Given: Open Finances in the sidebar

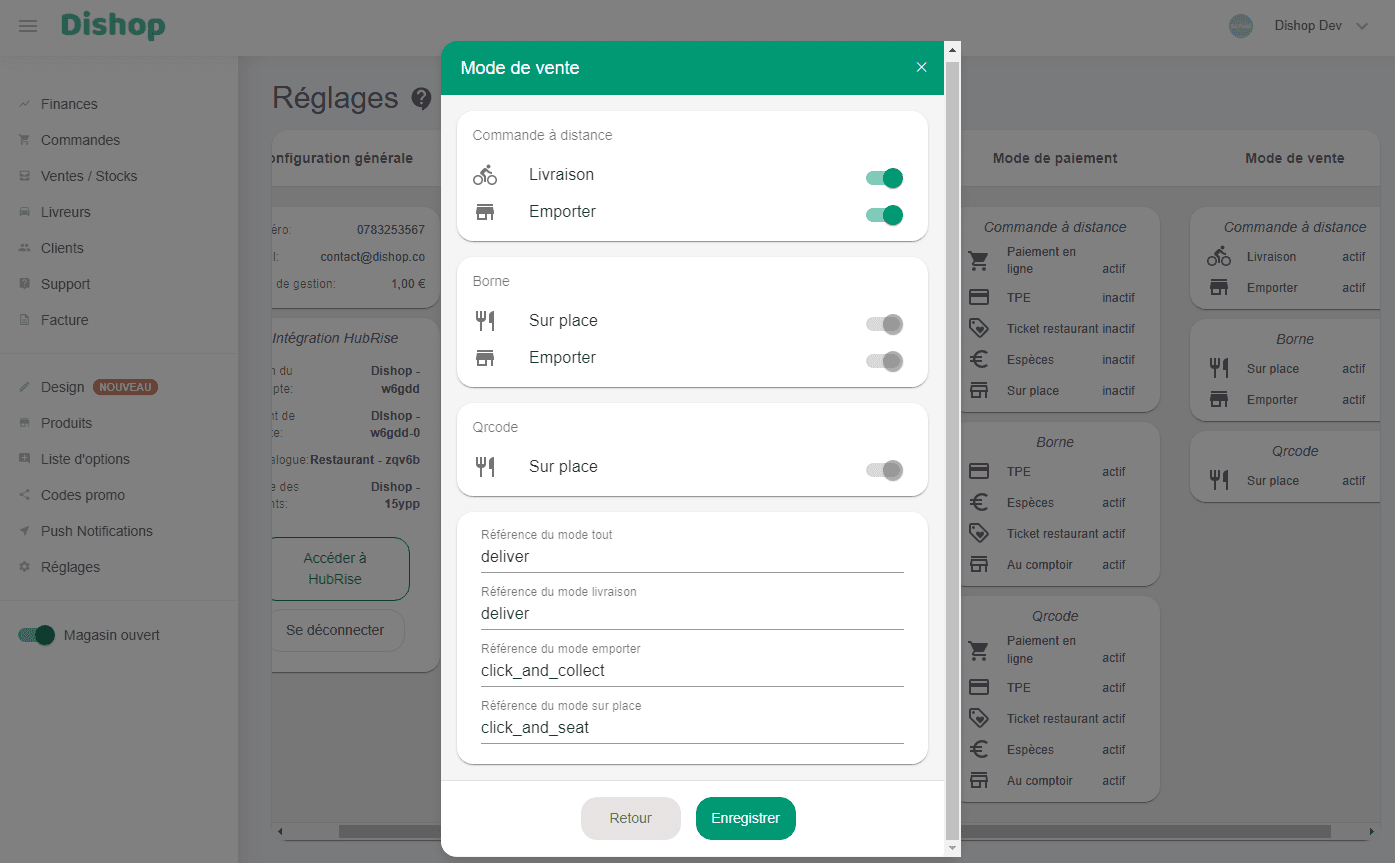Looking at the screenshot, I should click(69, 104).
